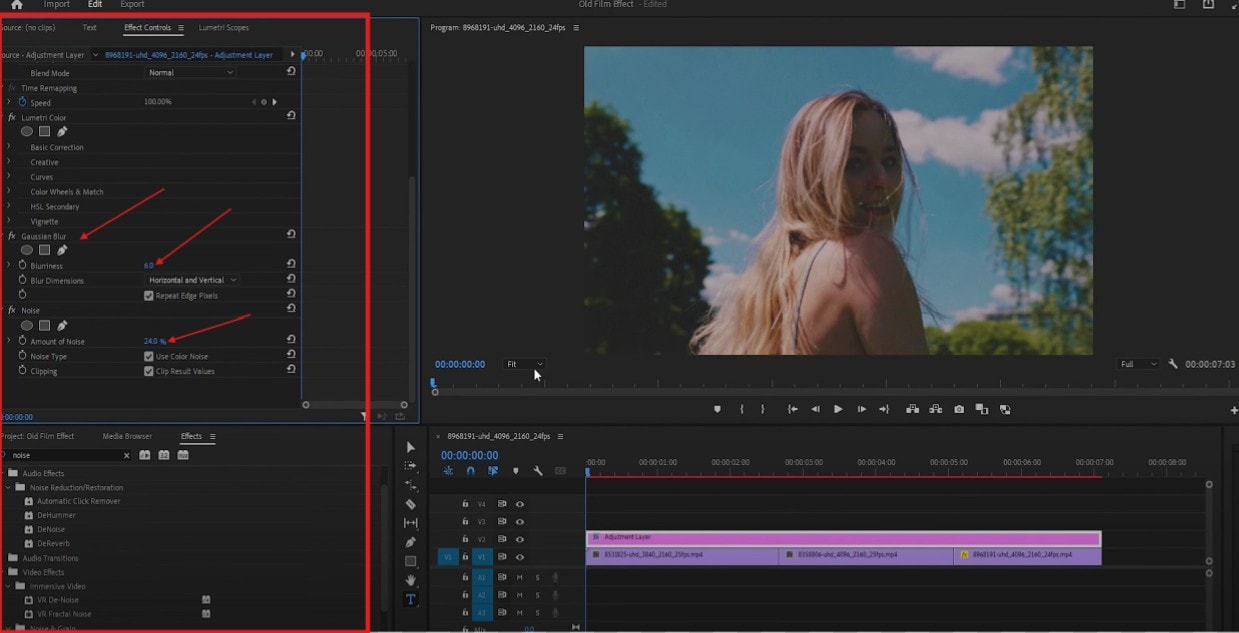Image resolution: width=1239 pixels, height=633 pixels.
Task: Disable the Repeat Edge Pixels checkbox
Action: (x=148, y=295)
